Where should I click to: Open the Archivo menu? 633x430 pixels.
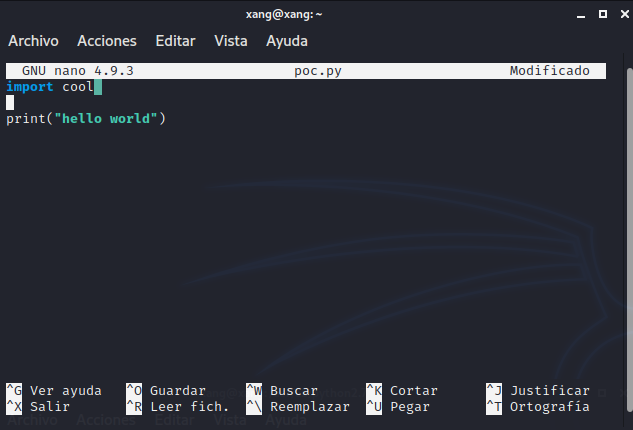click(33, 41)
